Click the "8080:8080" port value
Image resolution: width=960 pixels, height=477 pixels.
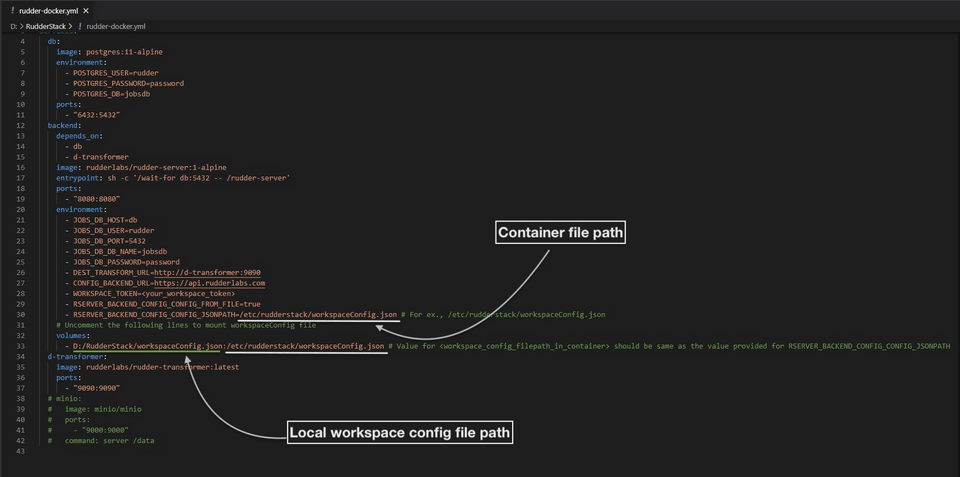[x=96, y=199]
